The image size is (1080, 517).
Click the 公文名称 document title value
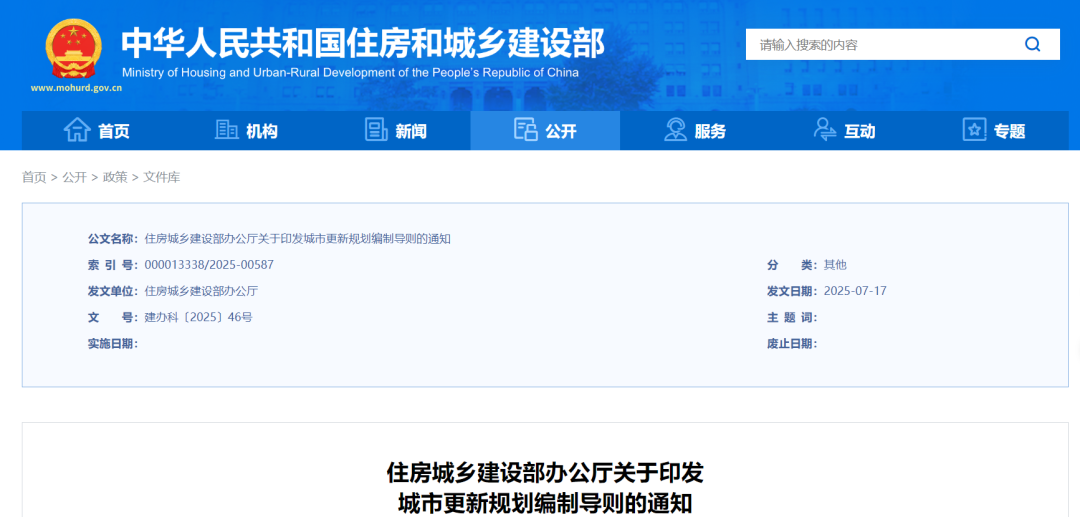[298, 239]
